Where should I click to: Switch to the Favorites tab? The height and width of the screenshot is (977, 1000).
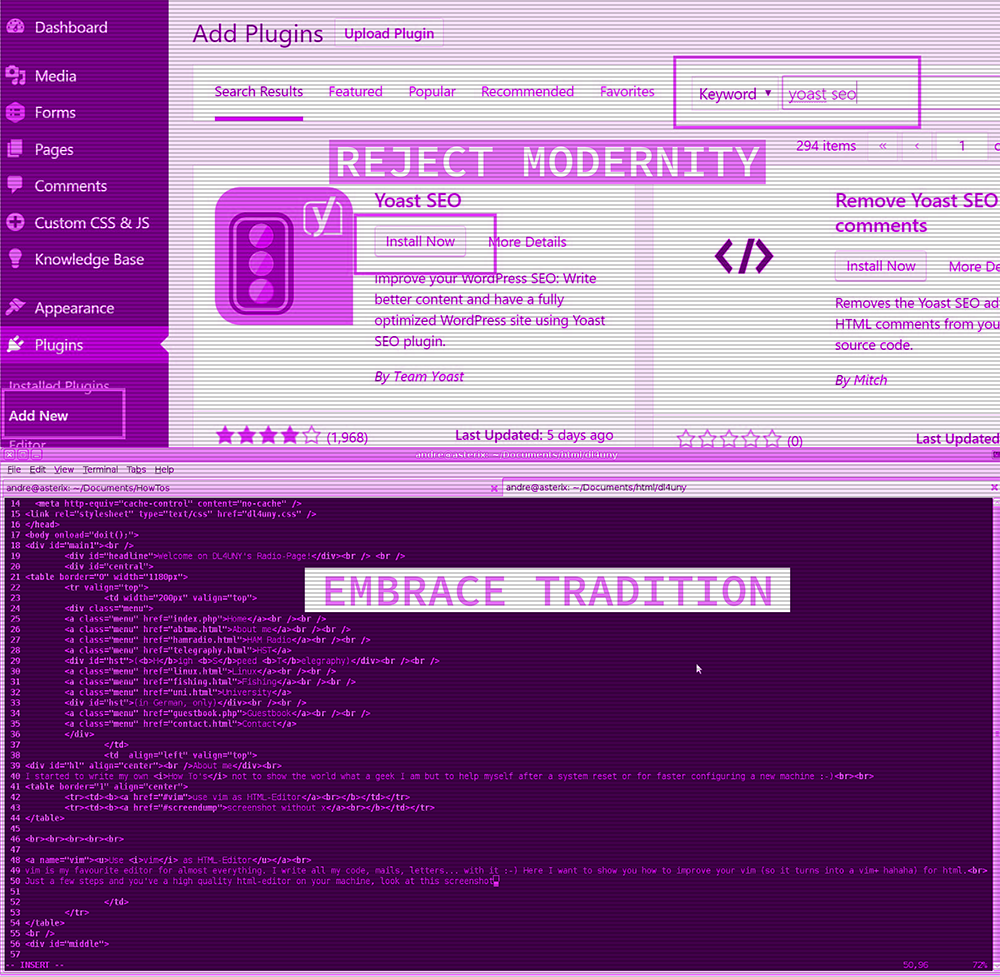point(627,92)
